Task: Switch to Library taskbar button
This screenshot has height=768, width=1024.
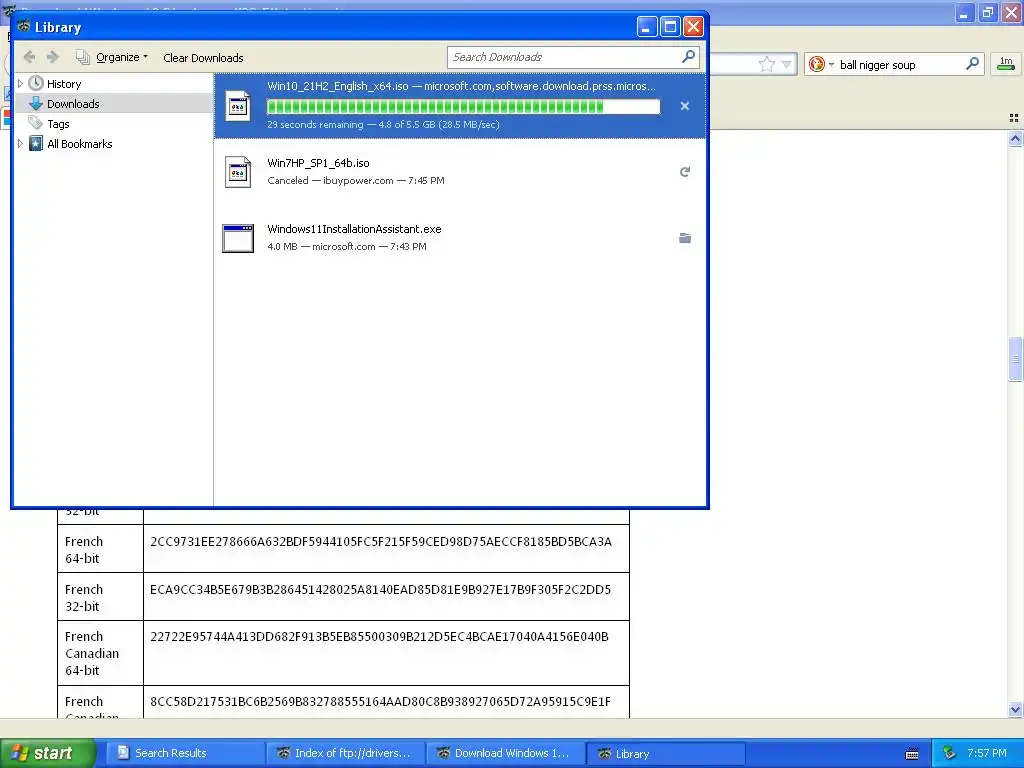Action: click(666, 753)
